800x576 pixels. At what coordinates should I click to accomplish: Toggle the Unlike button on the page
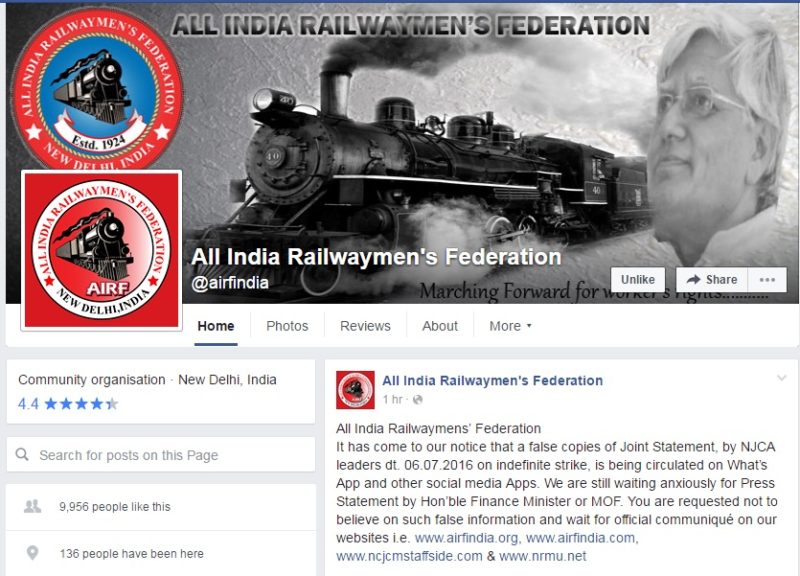point(638,280)
